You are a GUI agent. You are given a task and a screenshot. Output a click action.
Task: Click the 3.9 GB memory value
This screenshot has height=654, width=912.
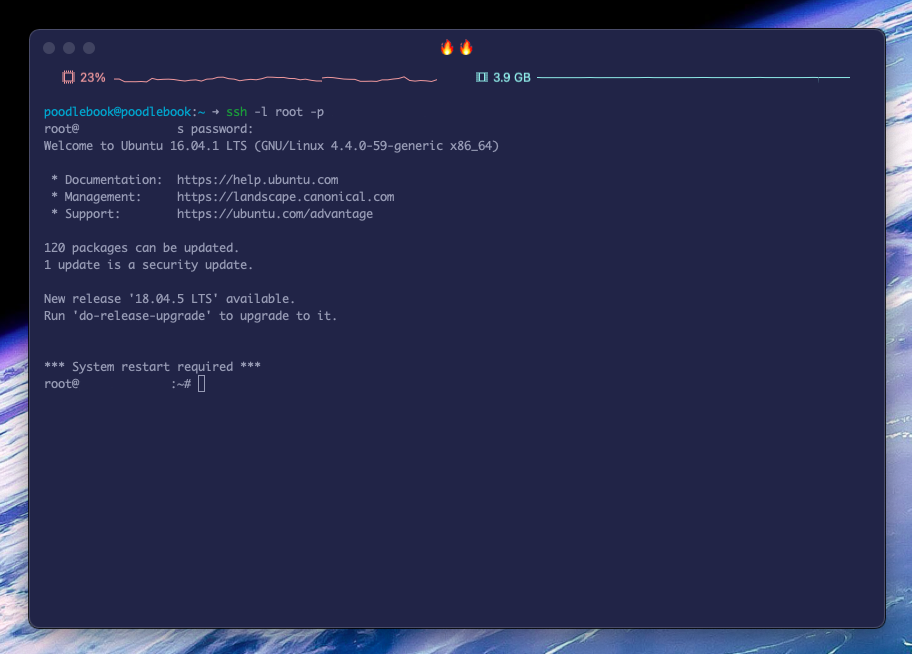point(512,77)
